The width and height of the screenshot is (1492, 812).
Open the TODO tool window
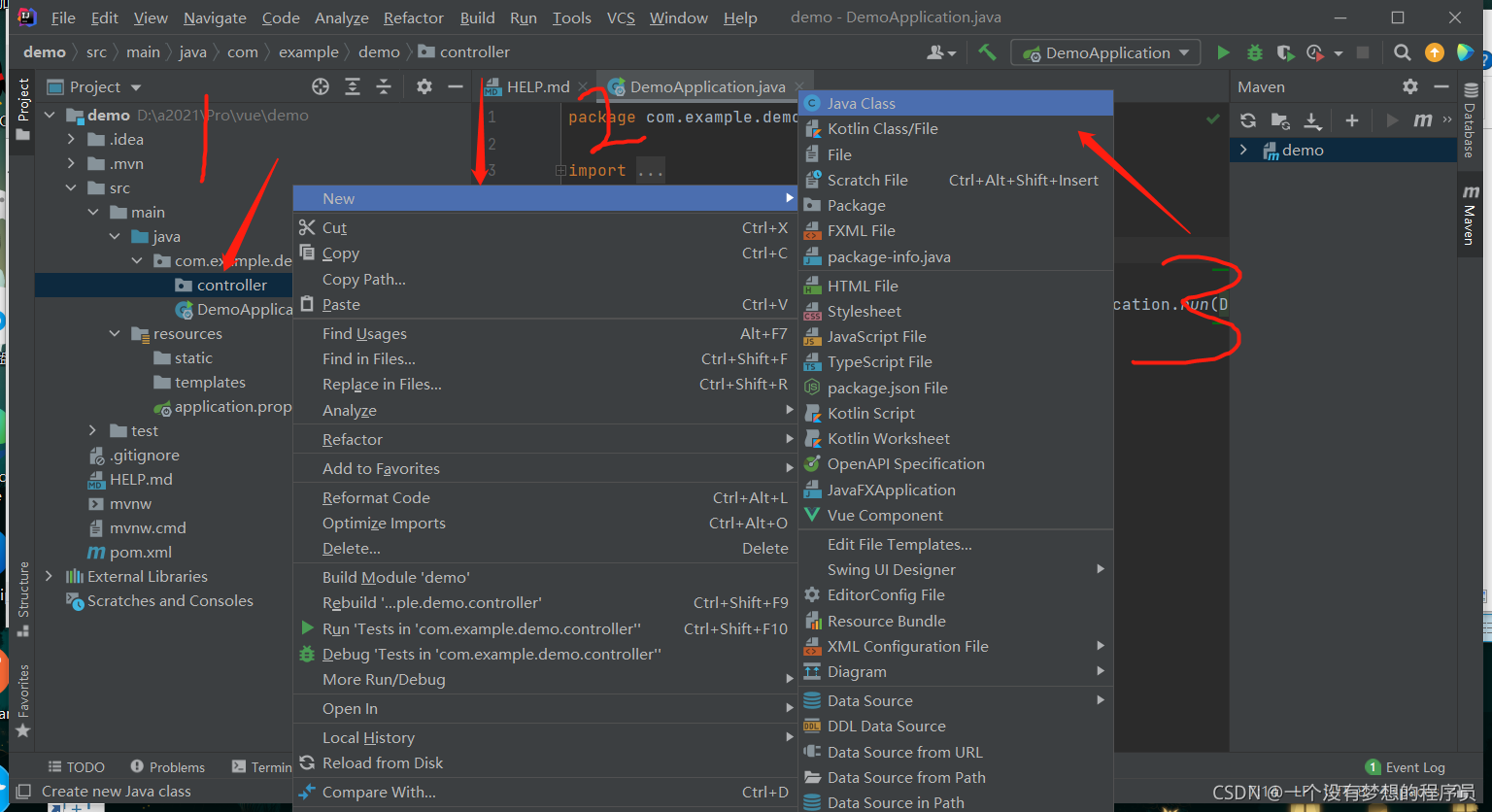[76, 767]
